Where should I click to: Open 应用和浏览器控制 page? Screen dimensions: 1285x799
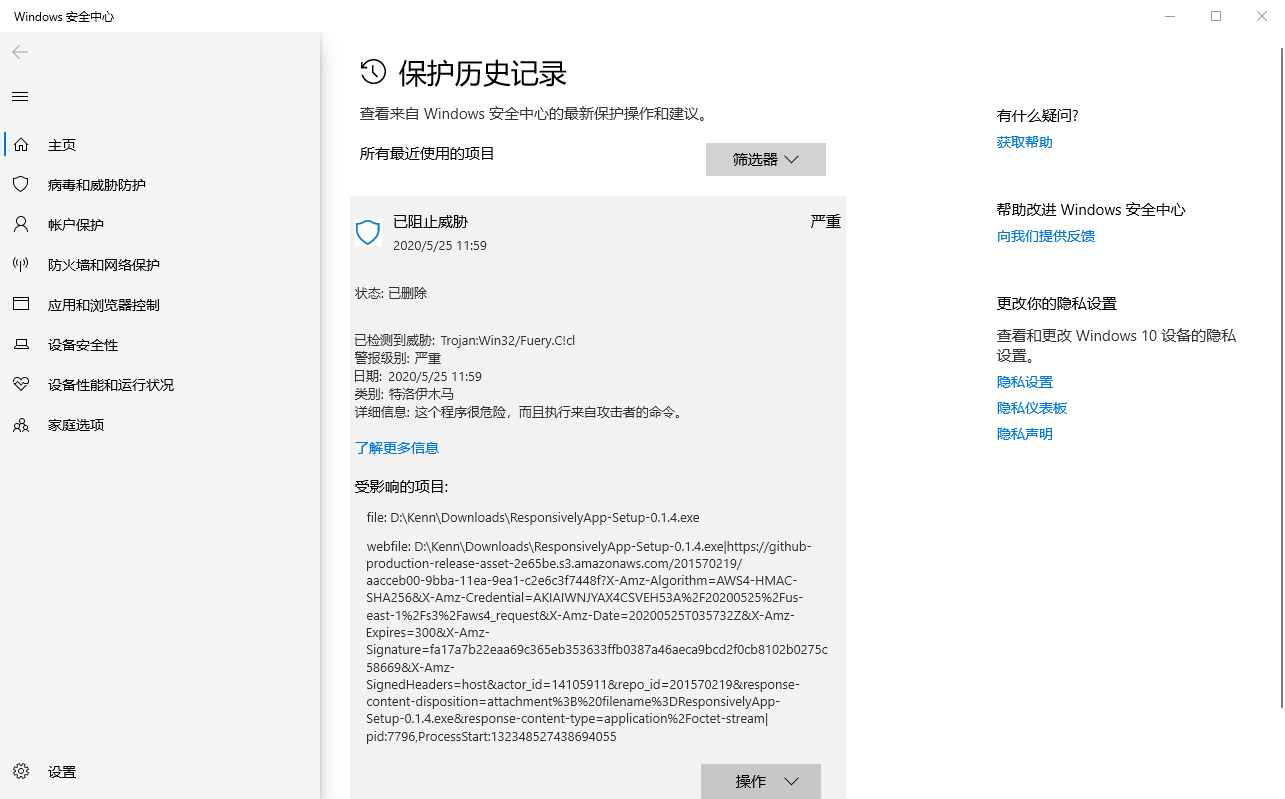[160, 305]
